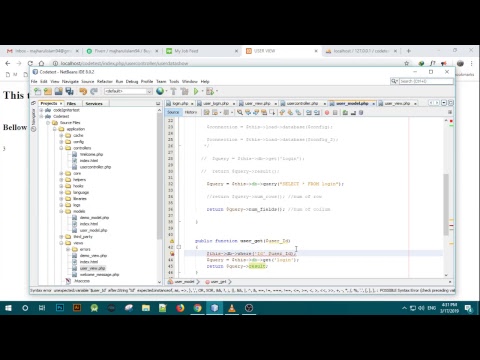Open the Run Project dropdown arrow
This screenshot has width=480, height=360.
[x=202, y=91]
